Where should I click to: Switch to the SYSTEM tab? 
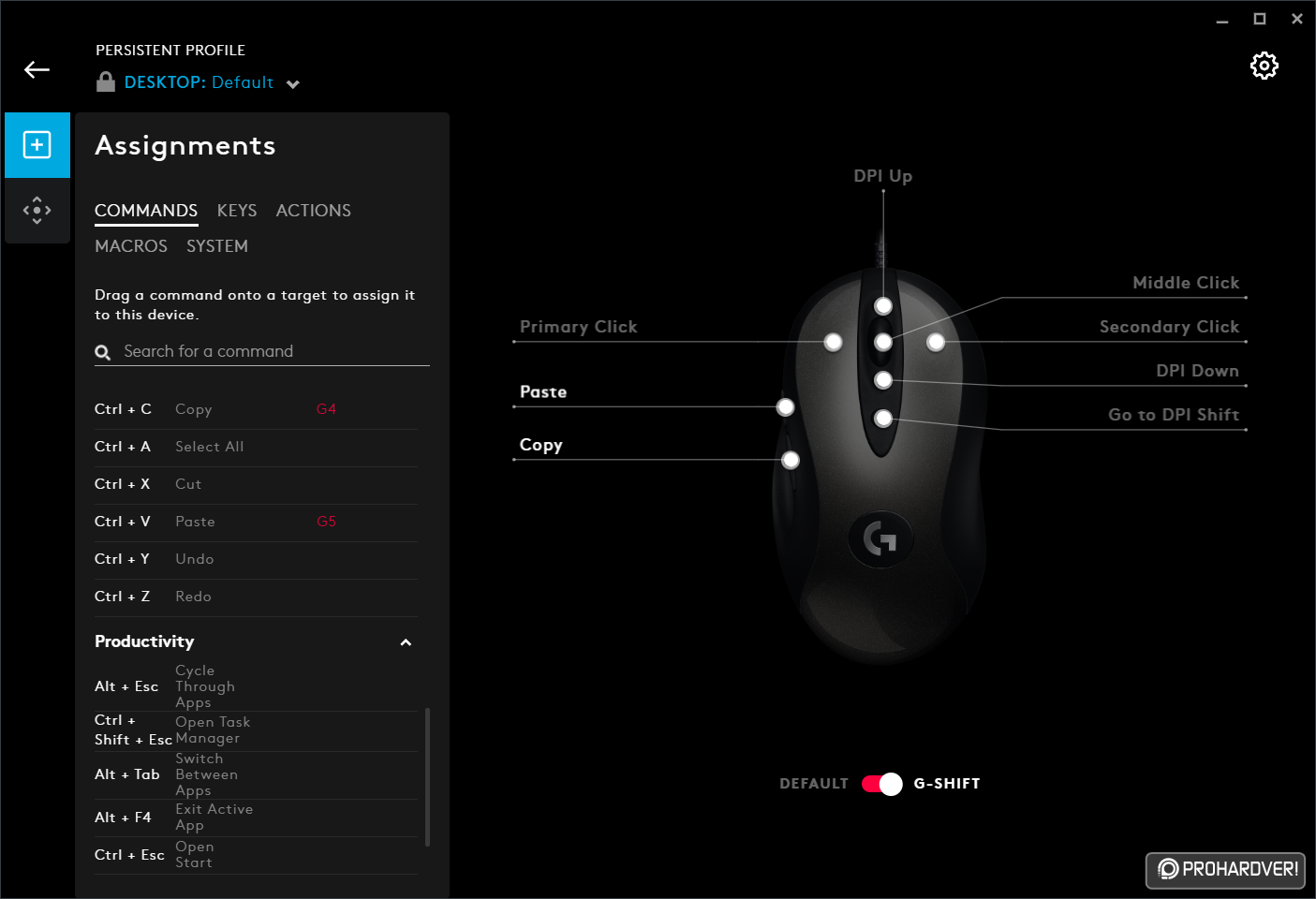(217, 246)
